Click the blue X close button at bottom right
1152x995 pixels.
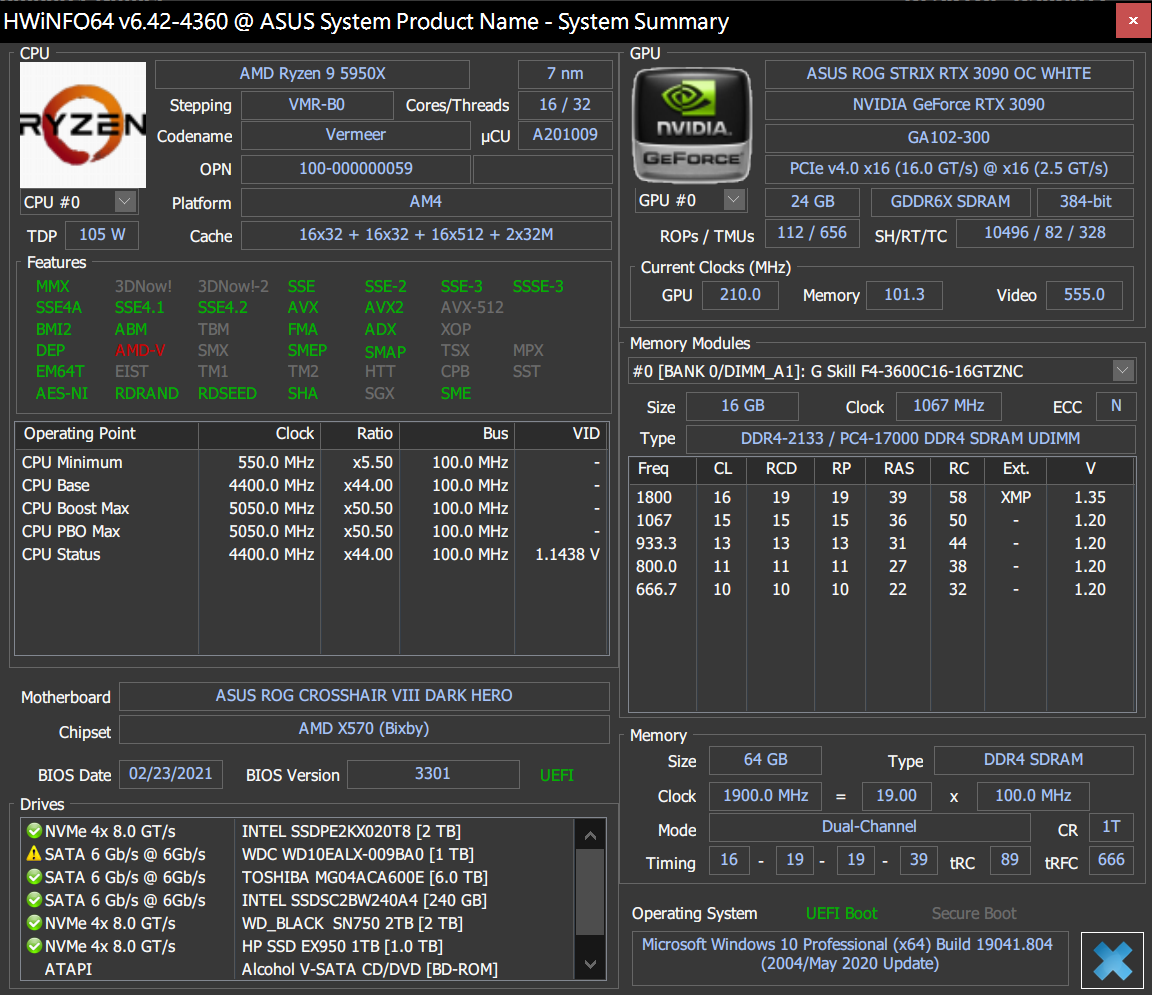[x=1112, y=960]
